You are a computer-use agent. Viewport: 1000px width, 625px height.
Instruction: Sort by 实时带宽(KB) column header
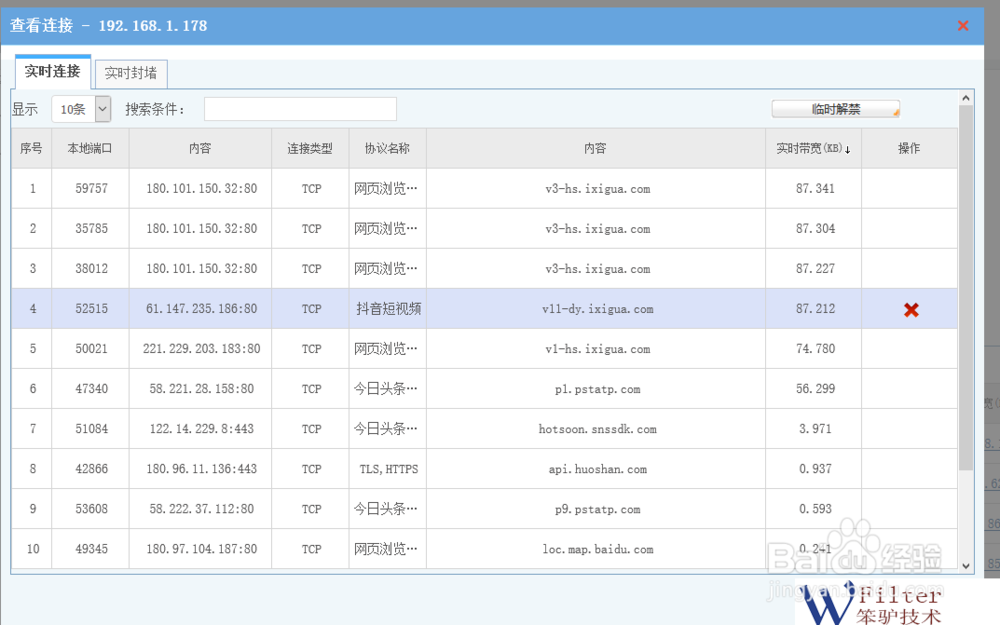(813, 149)
